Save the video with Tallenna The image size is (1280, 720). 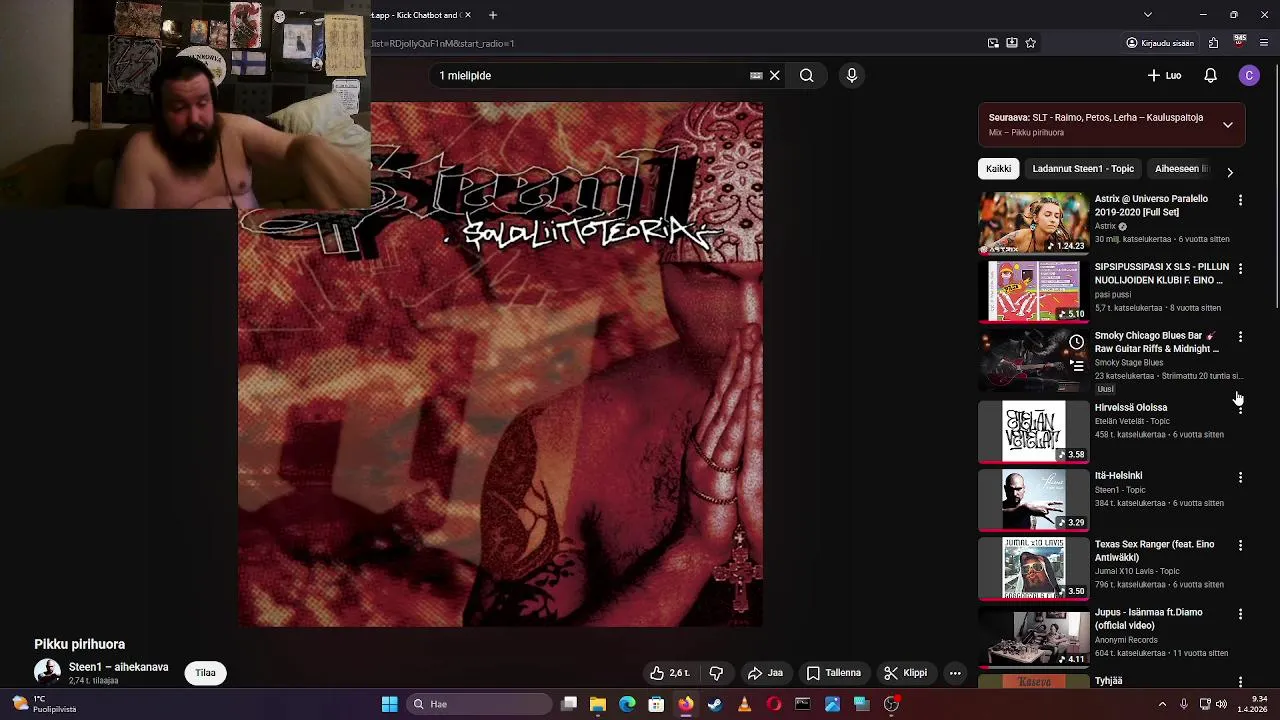pos(834,673)
